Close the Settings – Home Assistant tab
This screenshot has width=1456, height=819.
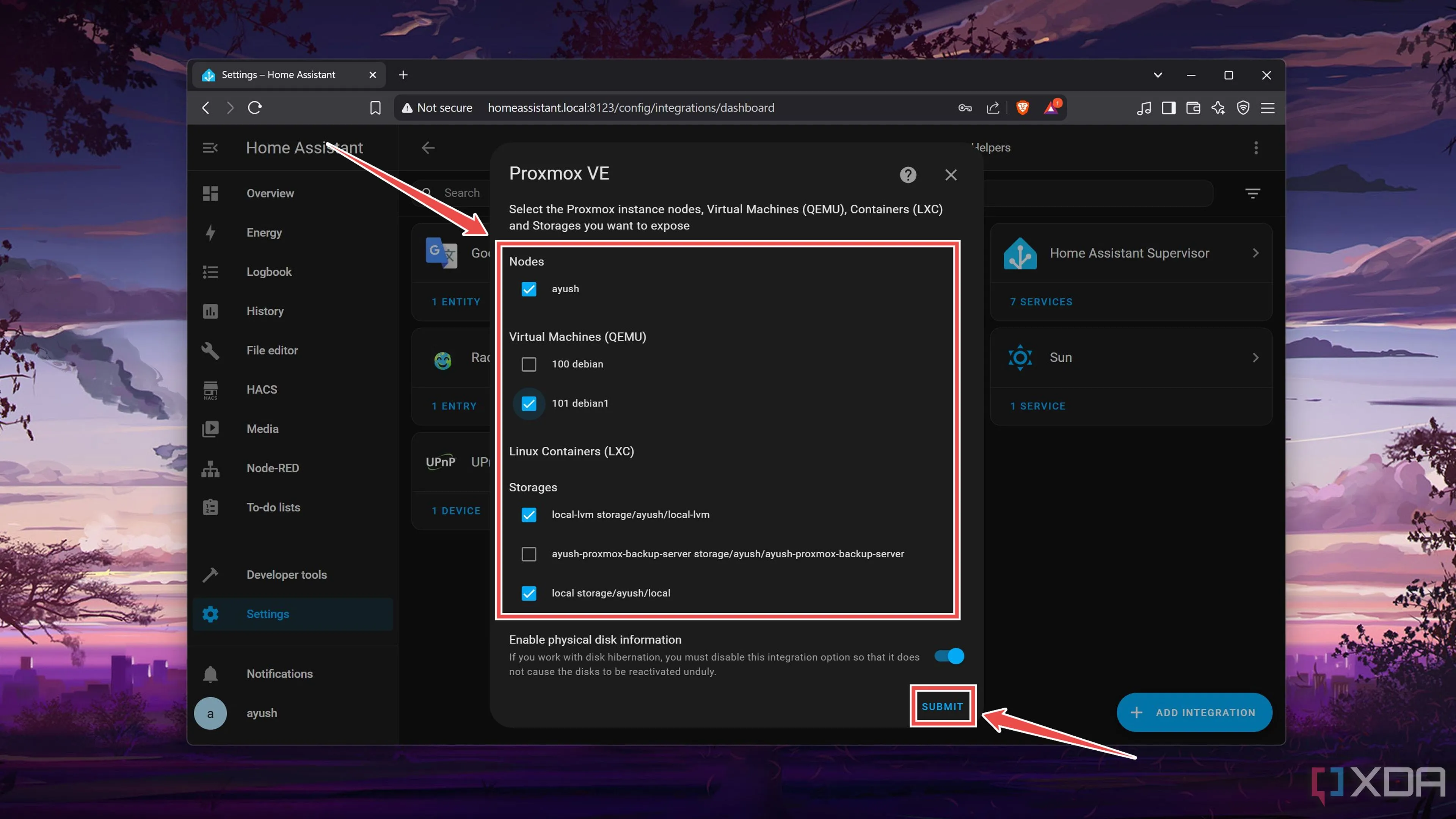[372, 75]
